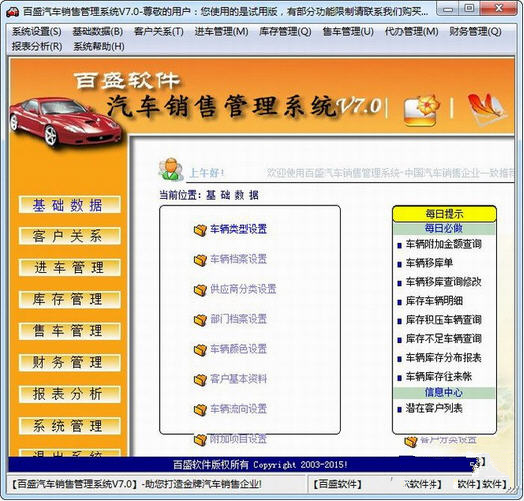The width and height of the screenshot is (524, 501).
Task: Open 车辆库存往来帐 in daily tips
Action: (x=439, y=377)
